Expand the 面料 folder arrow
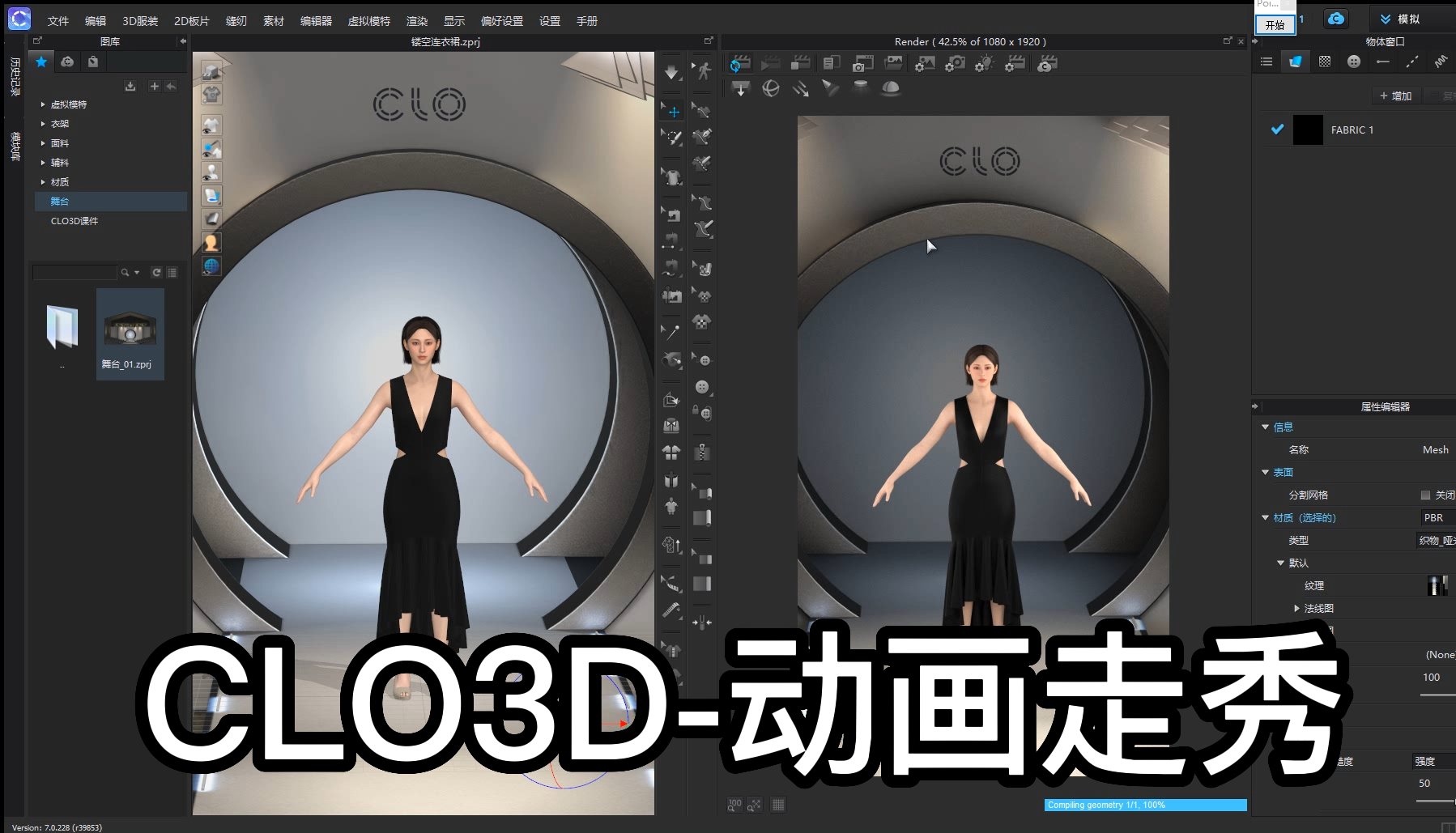Image resolution: width=1456 pixels, height=833 pixels. [43, 143]
